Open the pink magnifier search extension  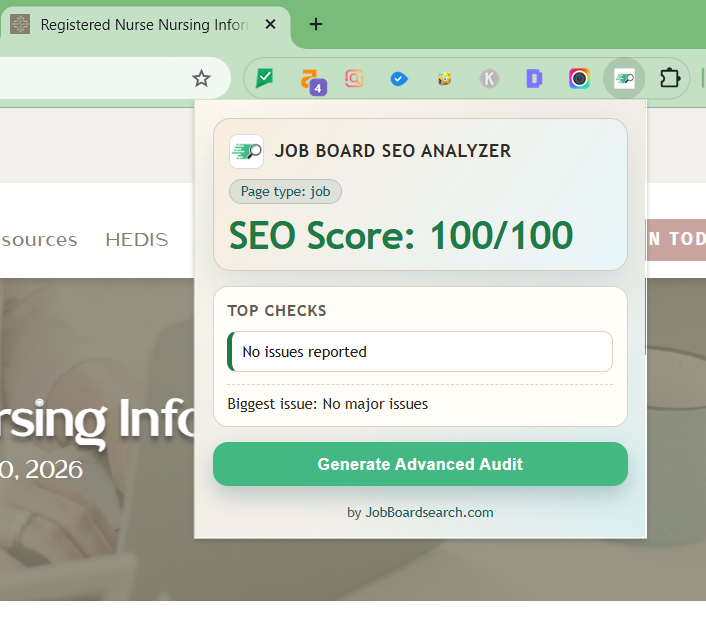[x=354, y=79]
